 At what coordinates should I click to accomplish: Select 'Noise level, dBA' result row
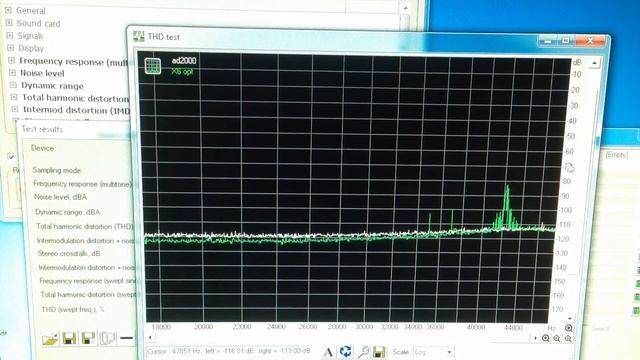[60, 197]
